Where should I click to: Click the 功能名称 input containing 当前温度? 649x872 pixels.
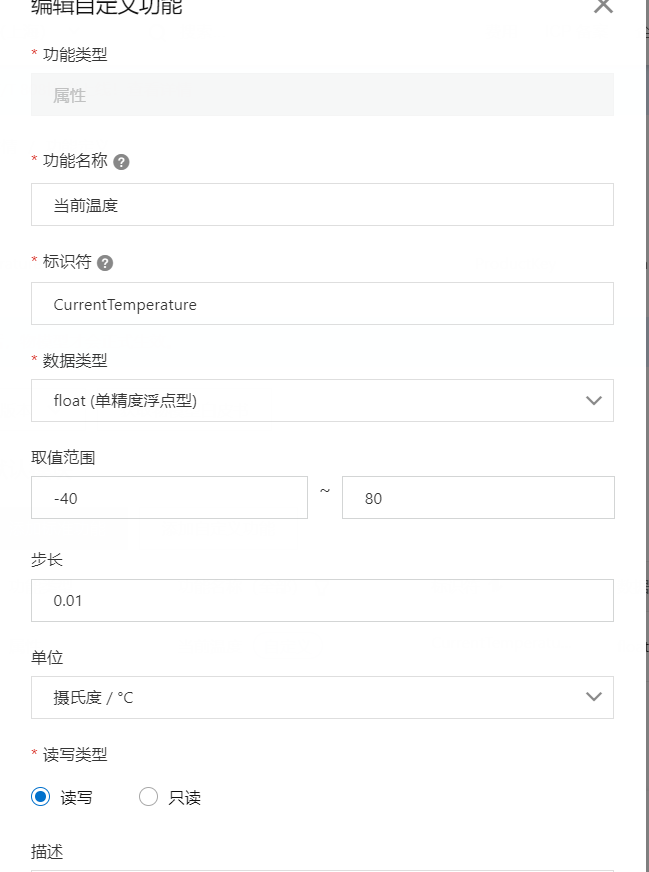click(322, 204)
